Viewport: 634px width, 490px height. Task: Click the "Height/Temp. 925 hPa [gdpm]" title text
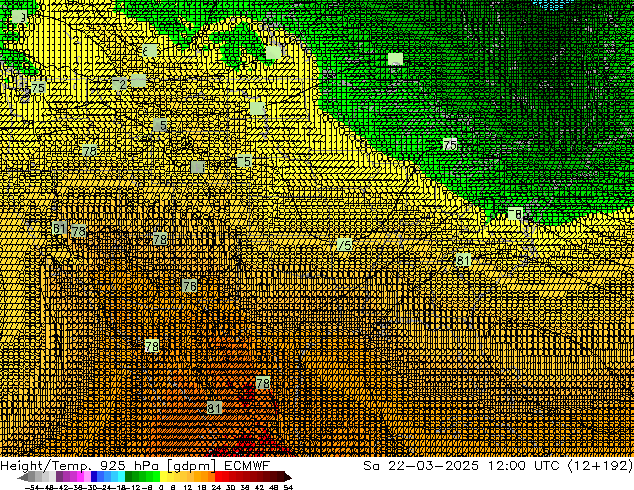pos(108,465)
